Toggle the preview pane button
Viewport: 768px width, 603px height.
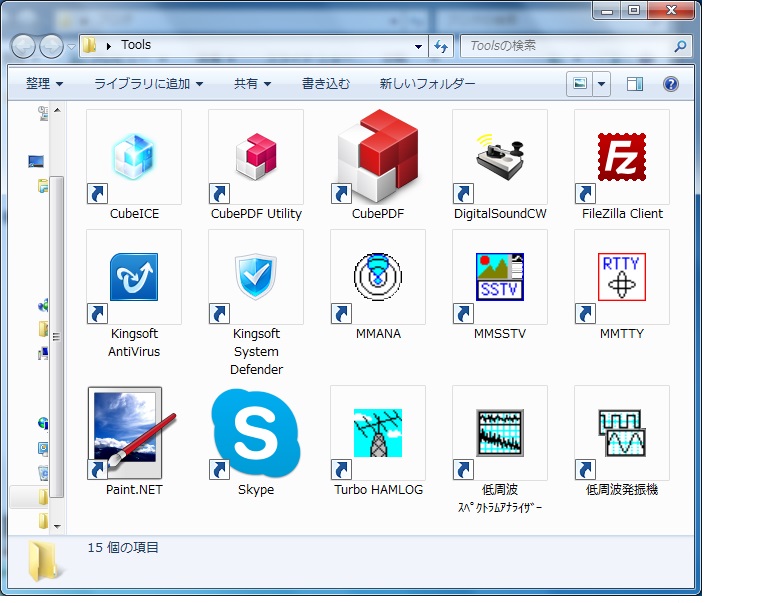tap(635, 84)
